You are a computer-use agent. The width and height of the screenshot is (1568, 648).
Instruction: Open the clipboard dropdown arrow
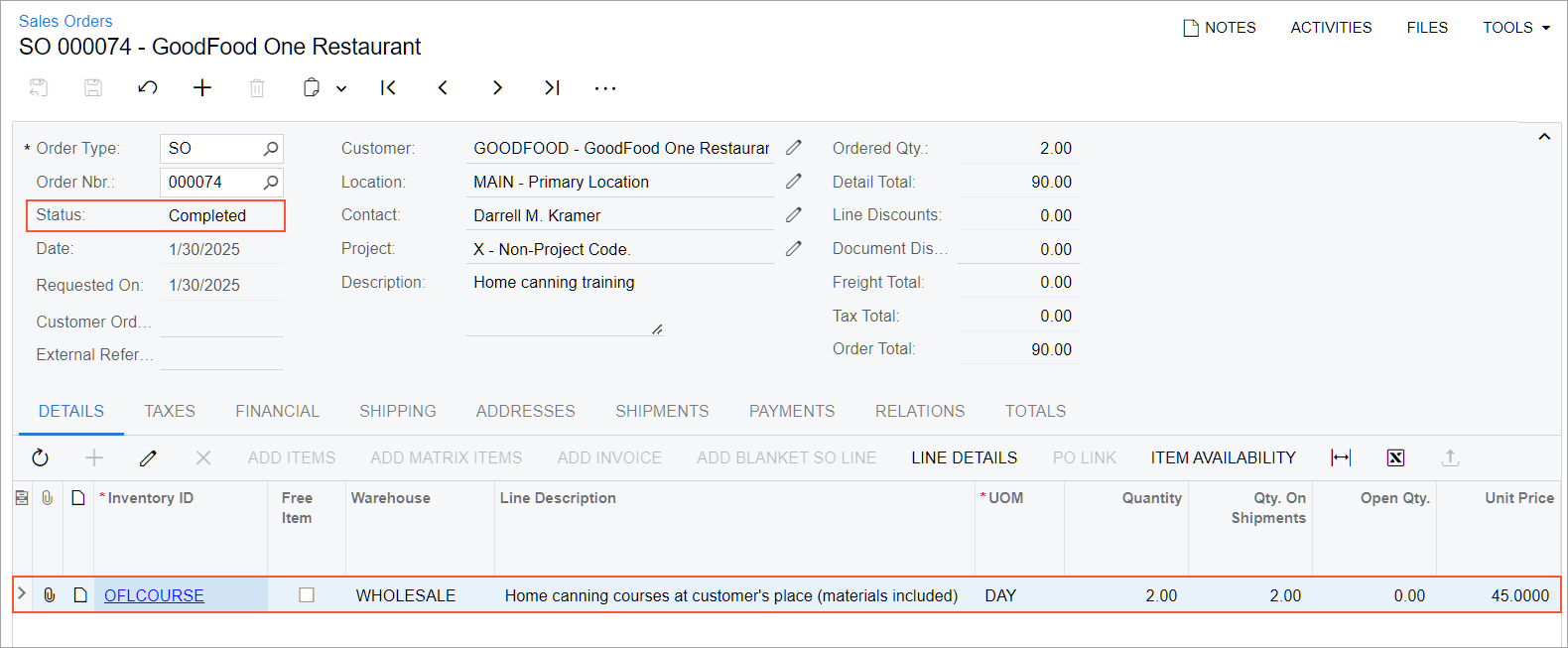click(341, 88)
